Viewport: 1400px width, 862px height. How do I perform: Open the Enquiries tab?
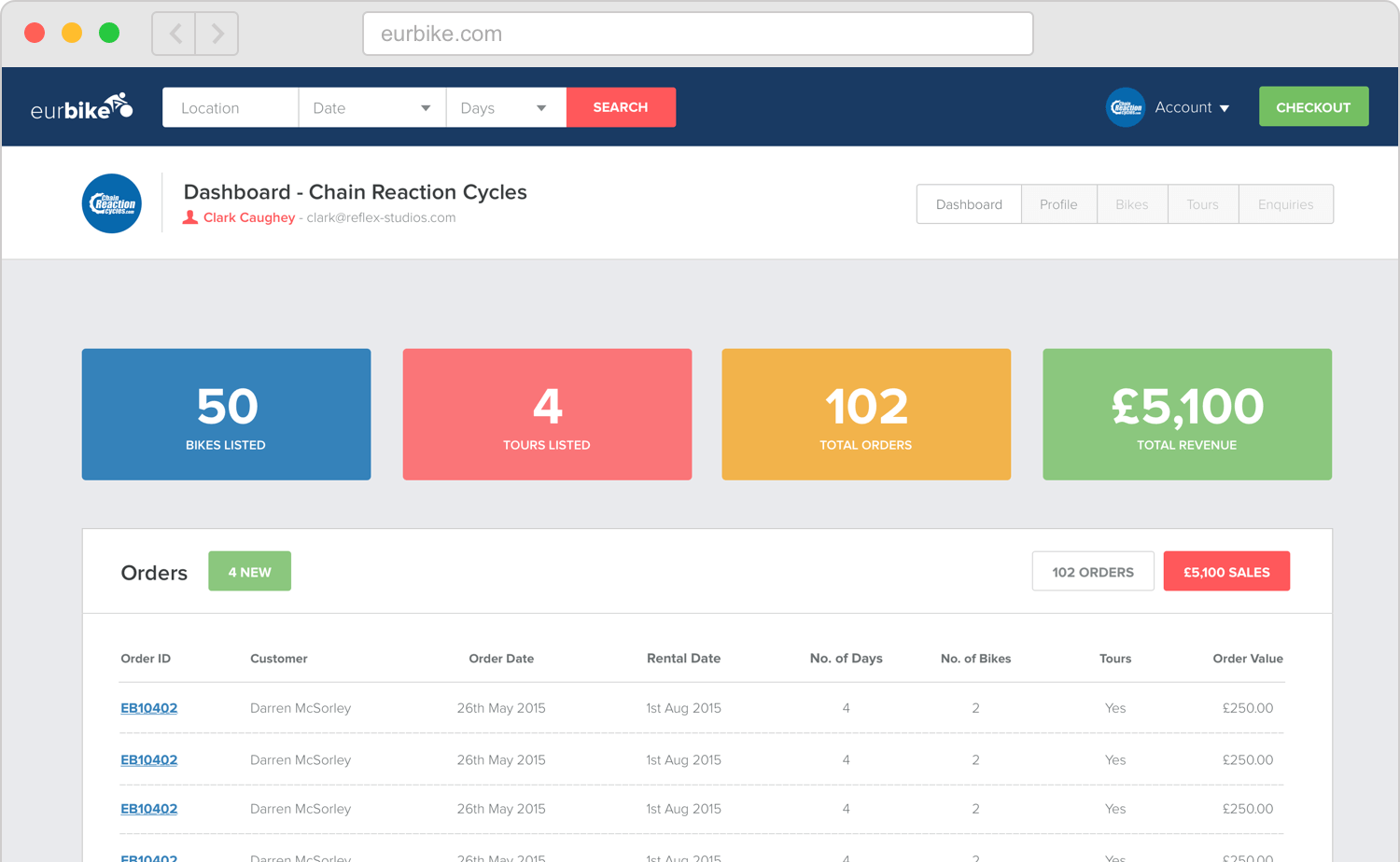pos(1285,204)
